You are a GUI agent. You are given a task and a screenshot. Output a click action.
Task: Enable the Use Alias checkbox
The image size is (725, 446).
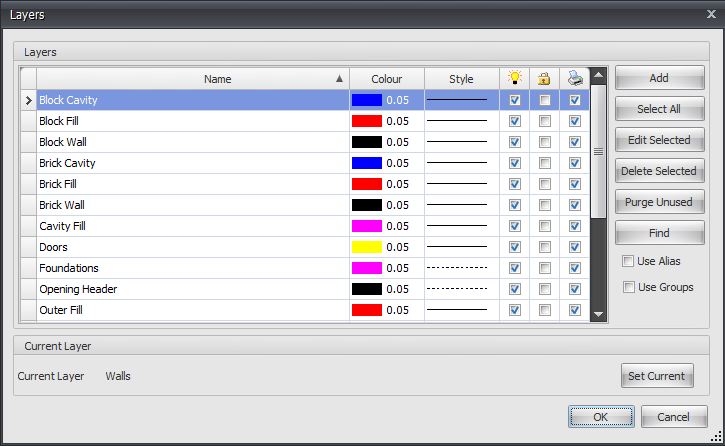click(628, 261)
